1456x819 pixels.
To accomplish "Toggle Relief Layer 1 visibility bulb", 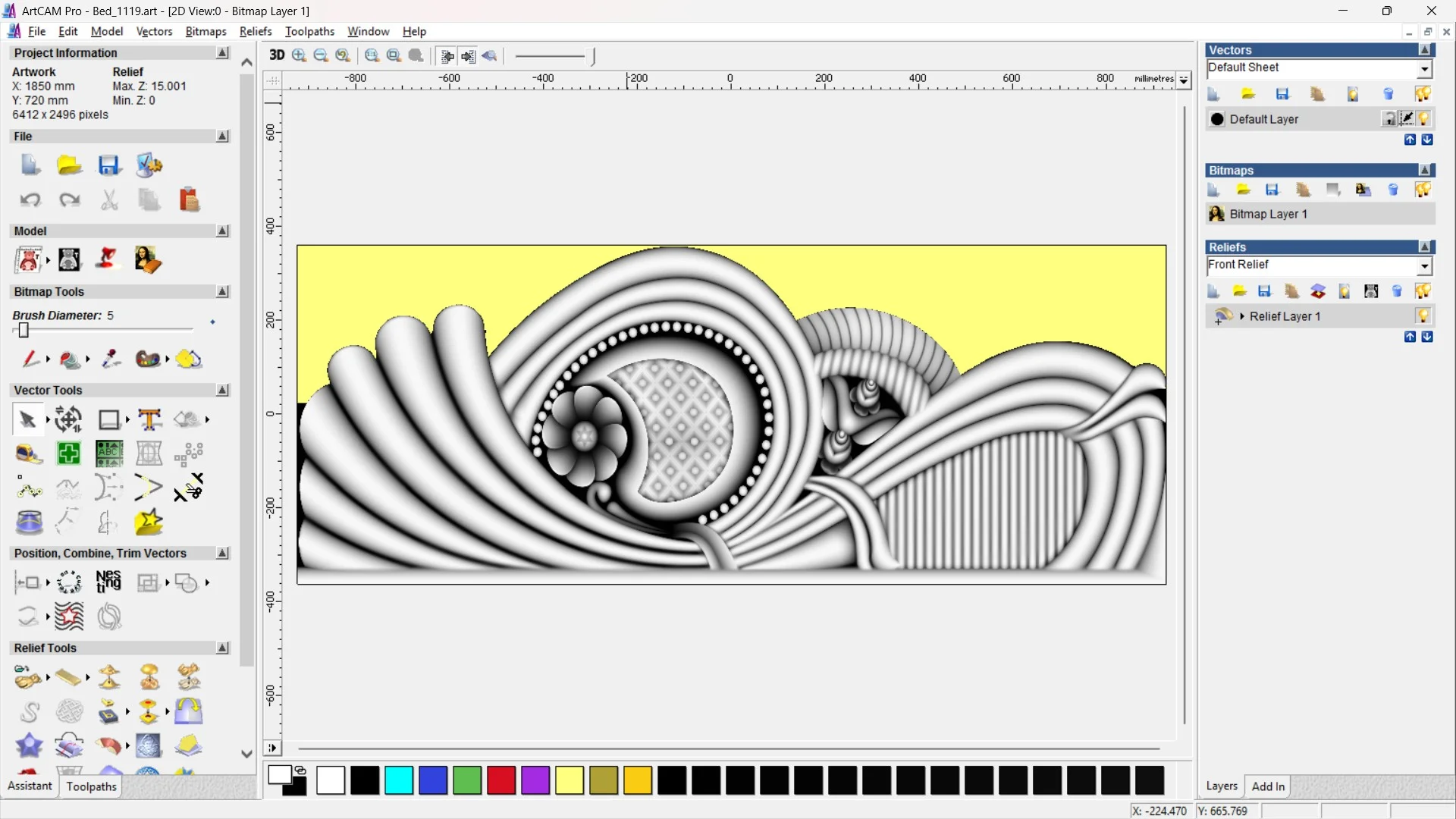I will [1423, 316].
